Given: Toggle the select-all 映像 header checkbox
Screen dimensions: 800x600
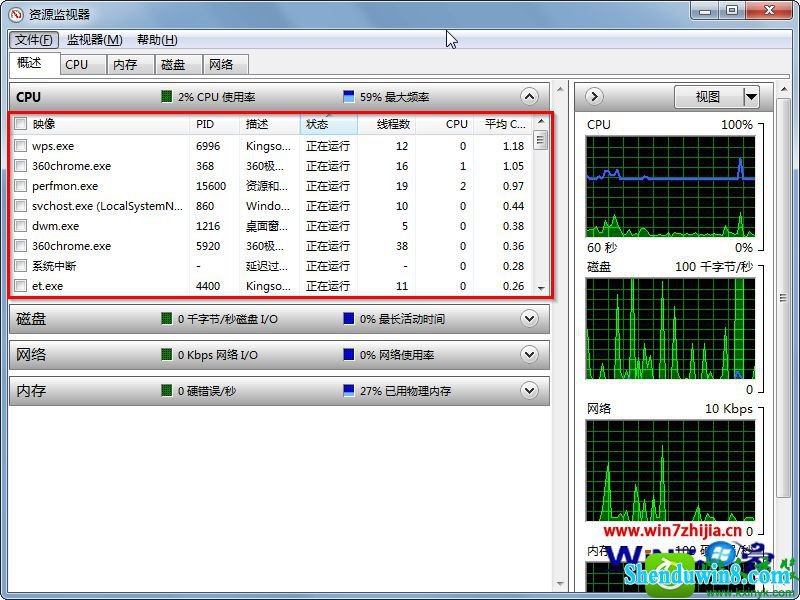Looking at the screenshot, I should [20, 123].
